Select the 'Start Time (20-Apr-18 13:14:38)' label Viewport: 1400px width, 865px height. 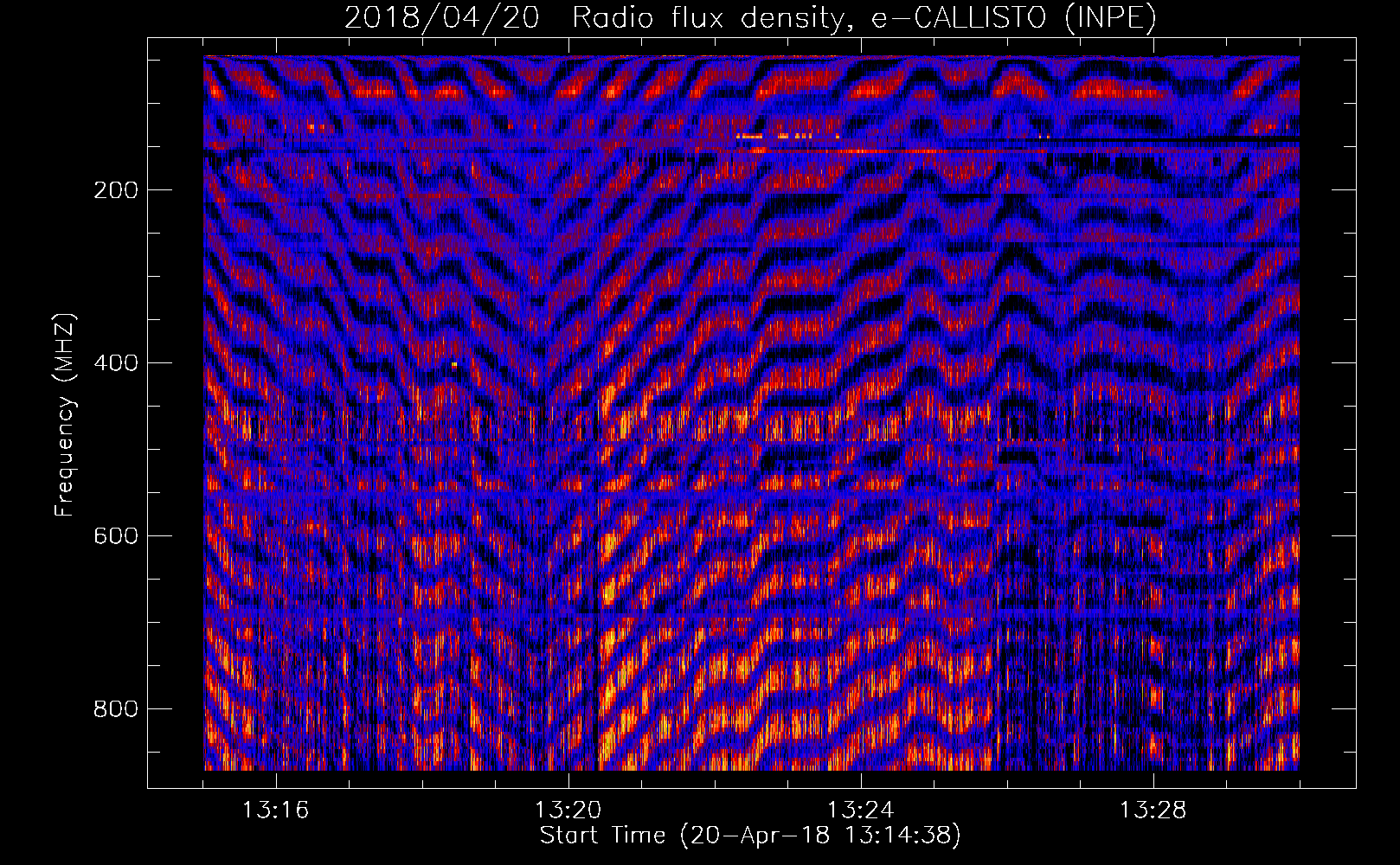click(x=750, y=836)
